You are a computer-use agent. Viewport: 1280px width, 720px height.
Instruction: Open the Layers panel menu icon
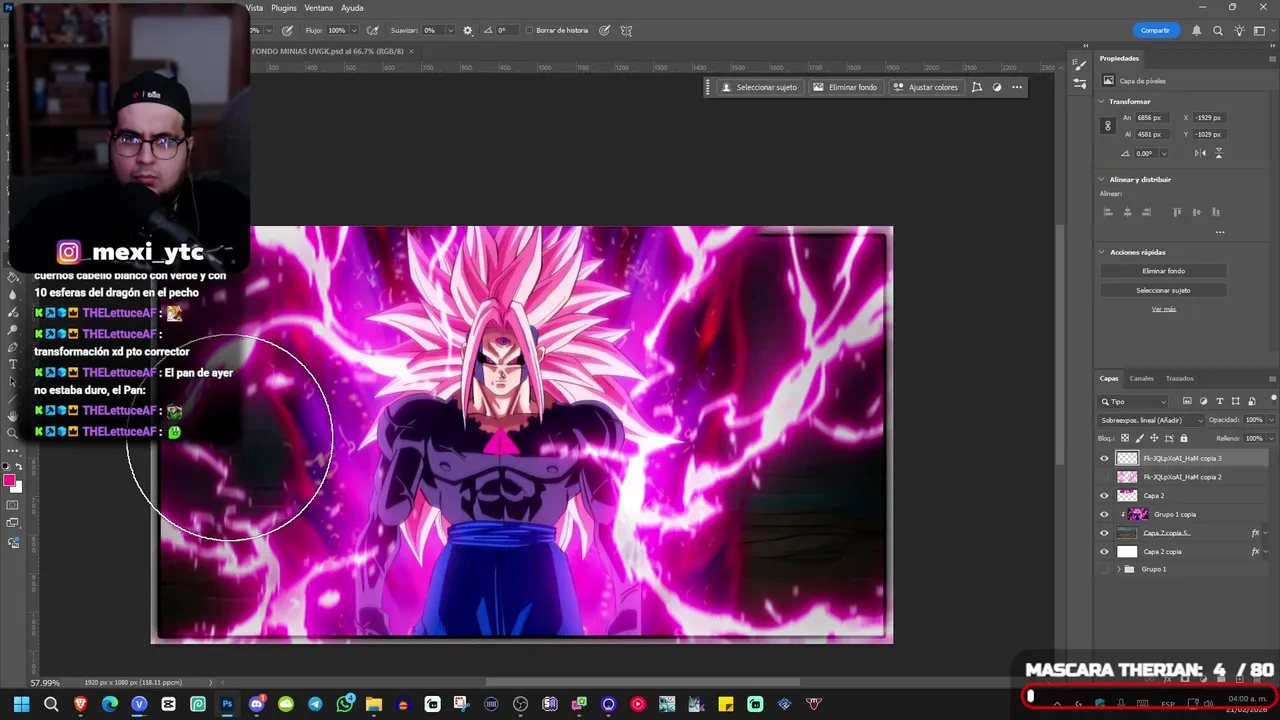click(x=1272, y=378)
